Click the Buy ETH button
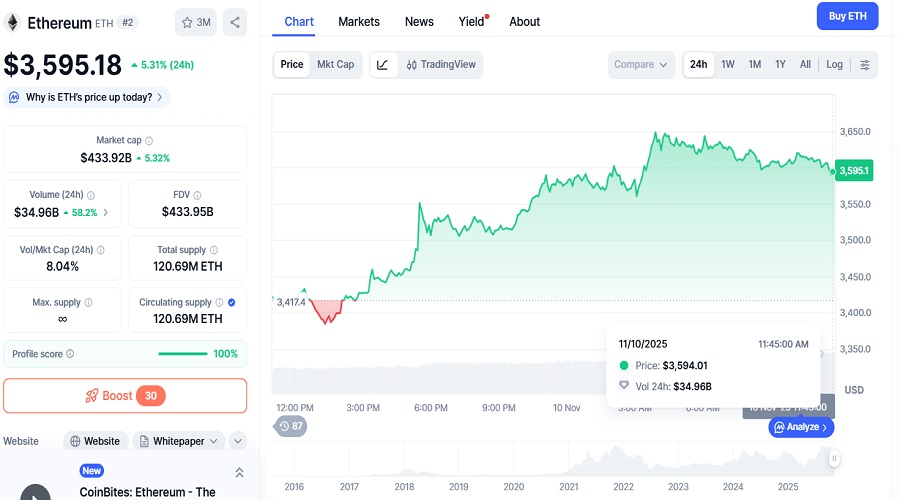Screen dimensions: 900x500 [x=847, y=16]
